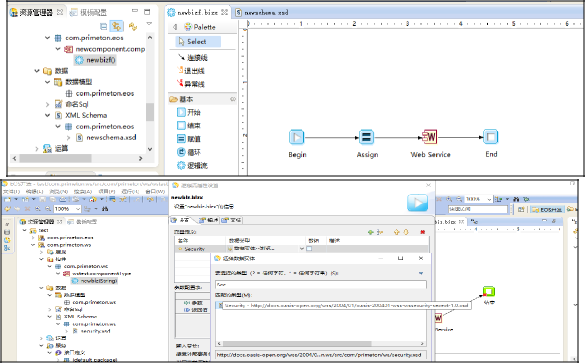
Task: Pick the 结束 end node in the Palette
Action: click(189, 125)
